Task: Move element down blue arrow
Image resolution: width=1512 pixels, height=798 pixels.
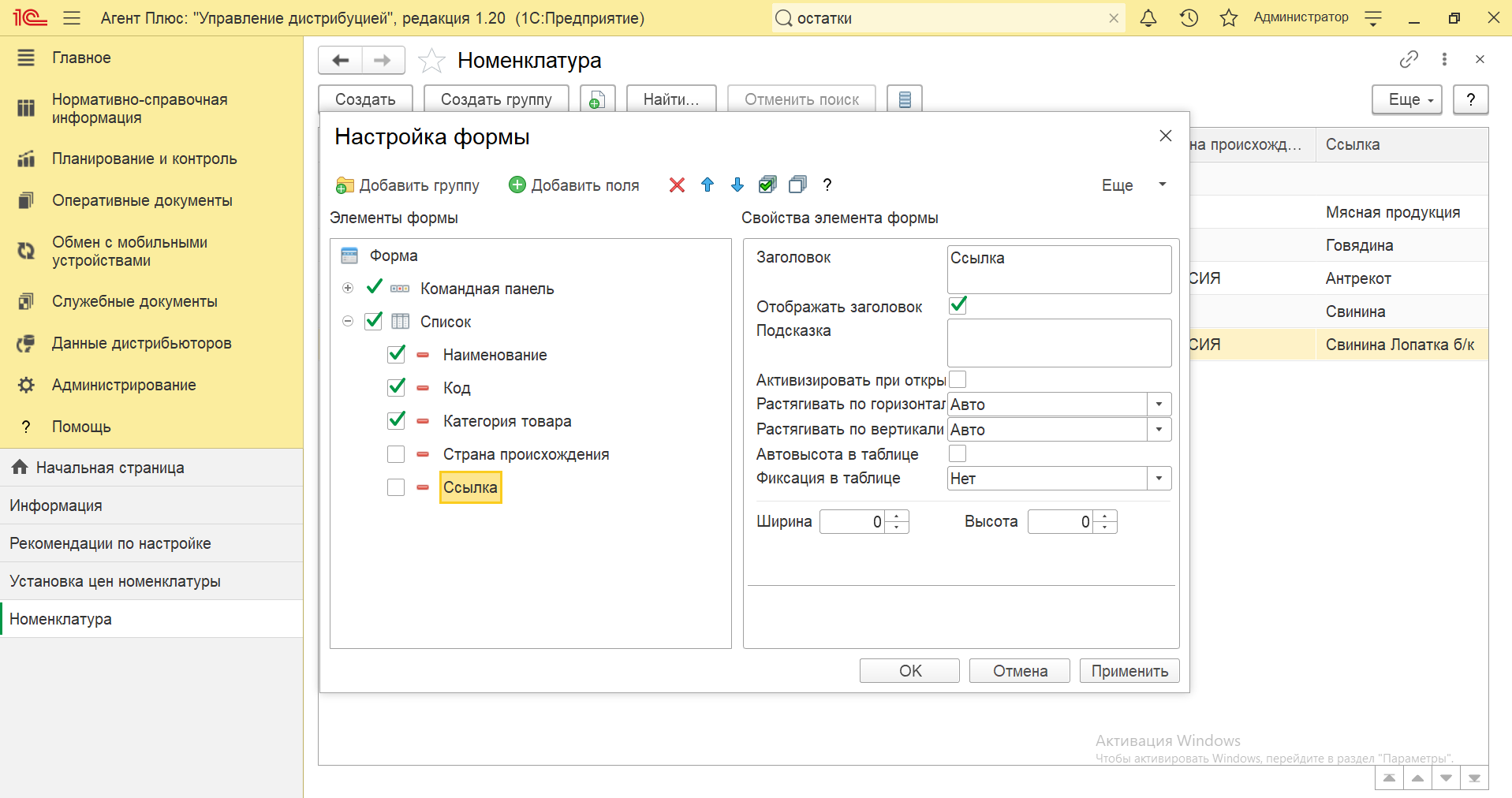Action: pyautogui.click(x=737, y=185)
